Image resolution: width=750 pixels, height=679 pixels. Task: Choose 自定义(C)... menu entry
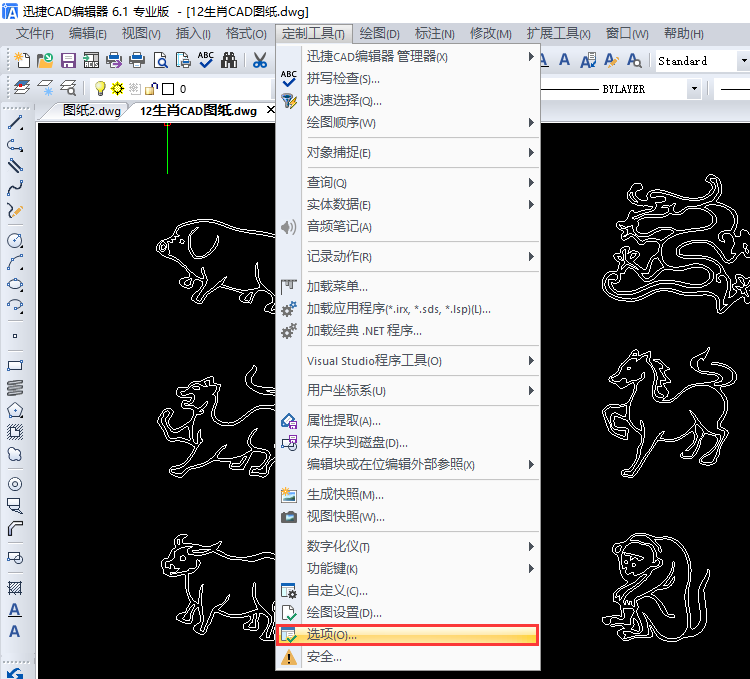(x=408, y=591)
